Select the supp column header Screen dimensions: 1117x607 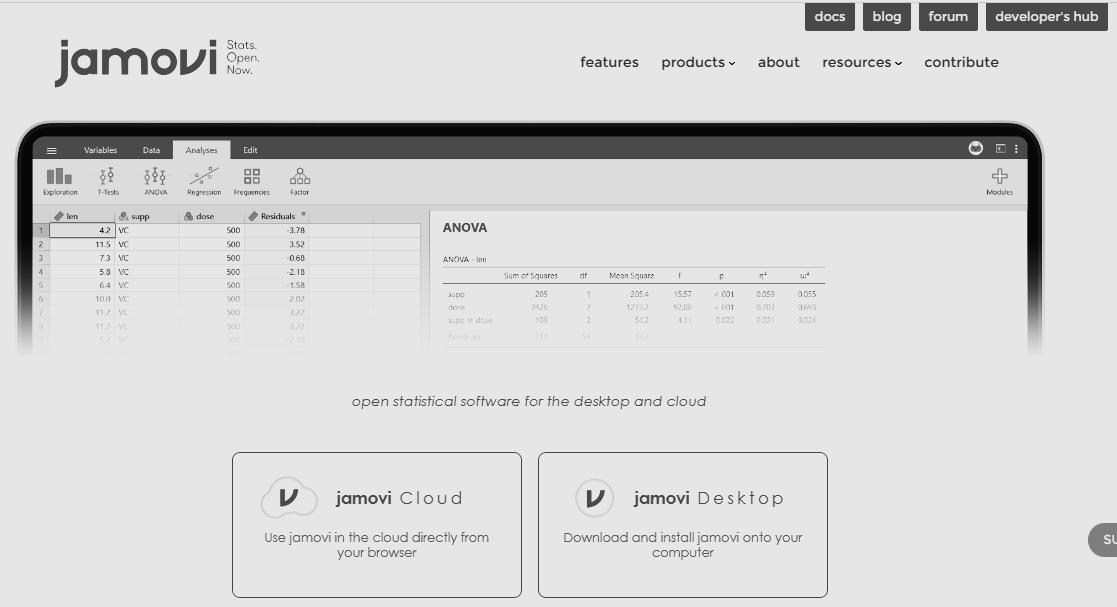pyautogui.click(x=147, y=216)
